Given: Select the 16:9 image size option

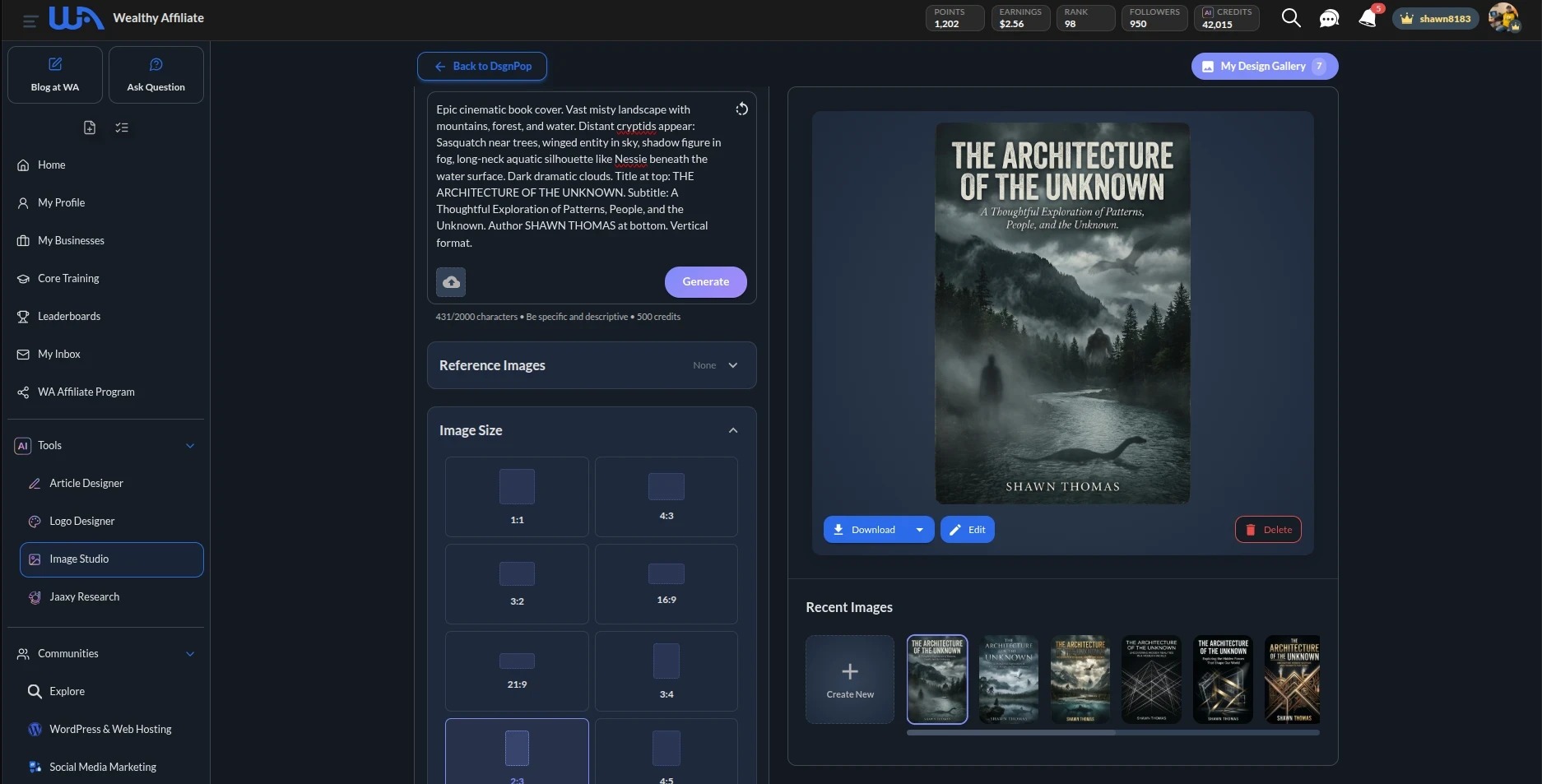Looking at the screenshot, I should tap(666, 583).
